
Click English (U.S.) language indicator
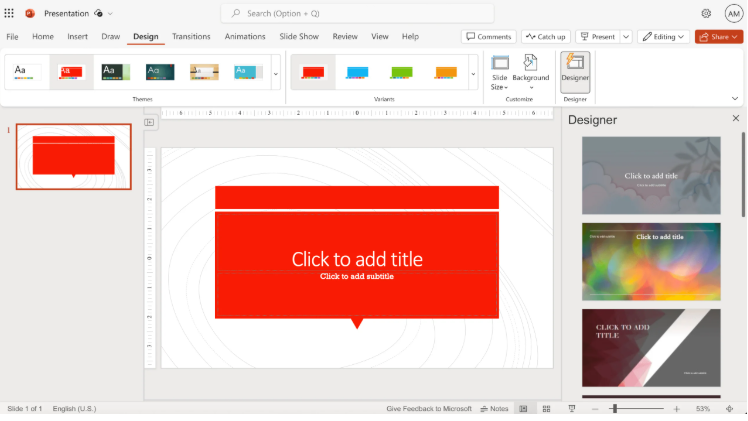(x=74, y=409)
